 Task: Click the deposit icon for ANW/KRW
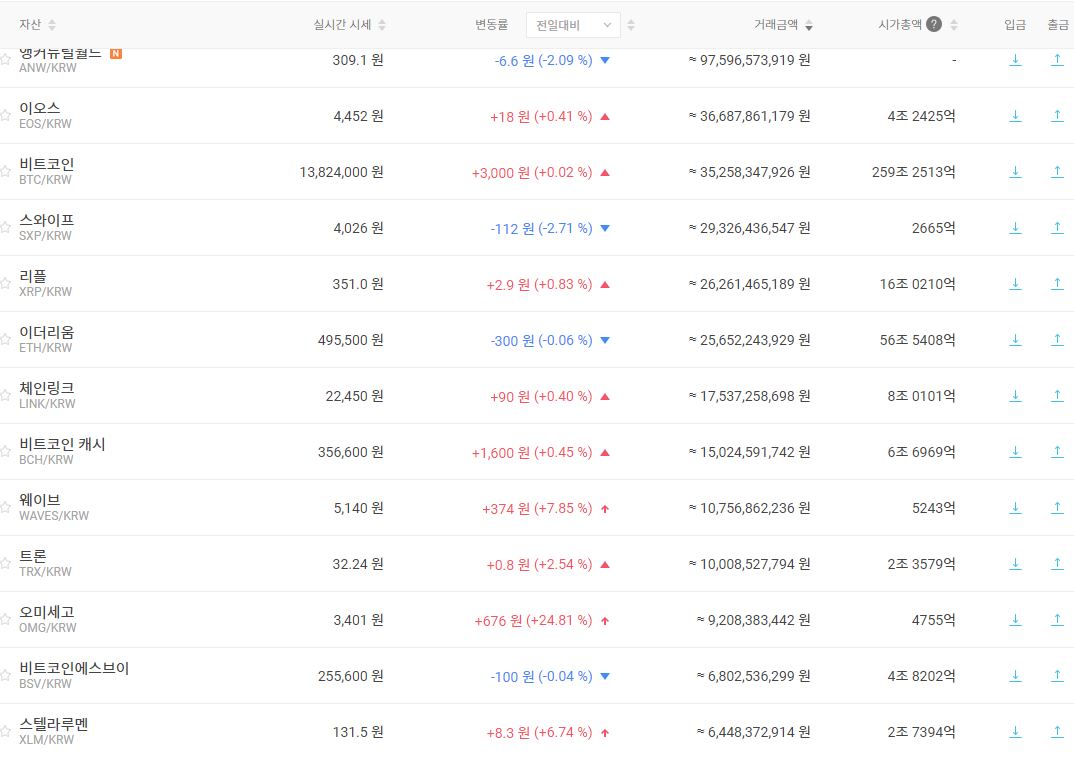[1015, 60]
